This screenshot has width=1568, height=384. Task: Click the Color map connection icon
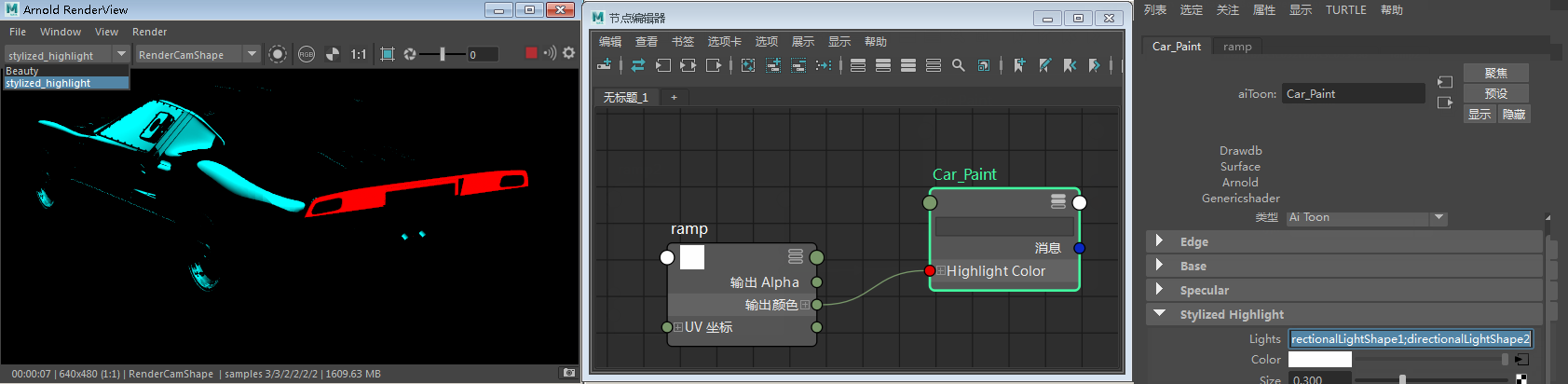[x=1521, y=360]
